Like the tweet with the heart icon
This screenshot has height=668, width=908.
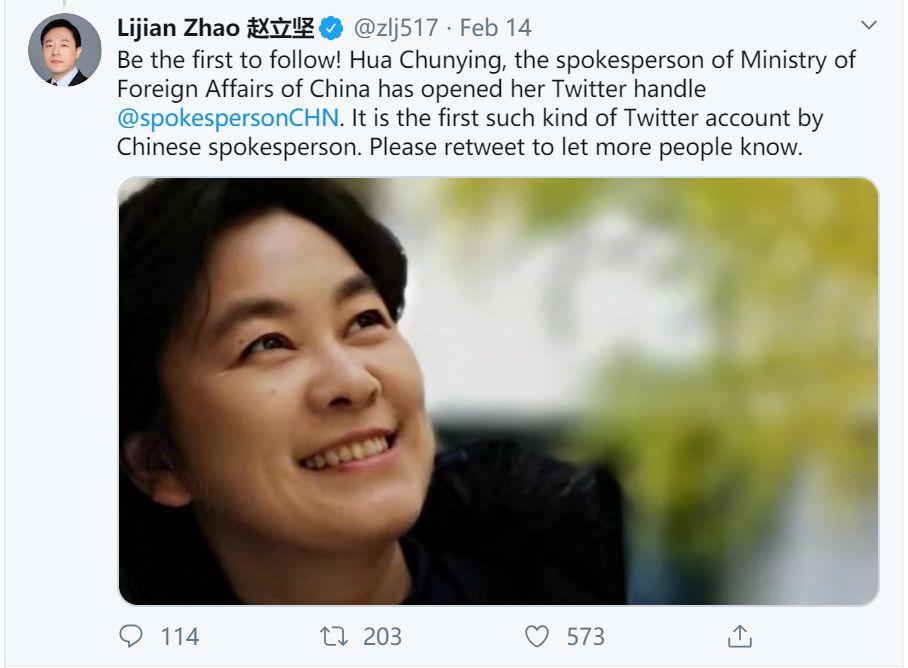(537, 636)
